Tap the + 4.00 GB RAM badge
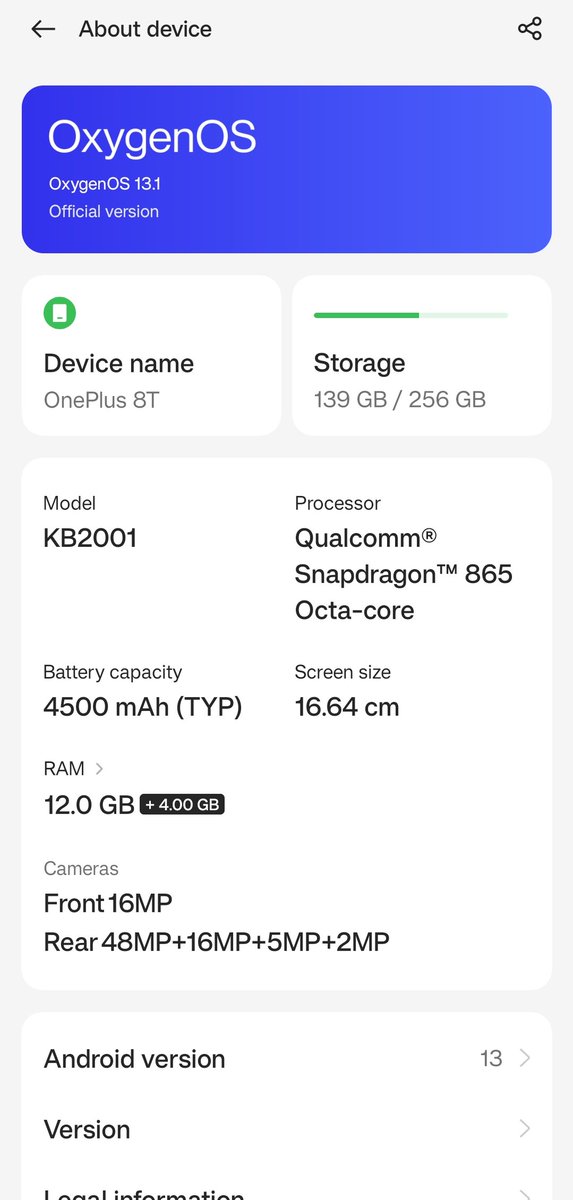The width and height of the screenshot is (573, 1200). click(x=182, y=804)
